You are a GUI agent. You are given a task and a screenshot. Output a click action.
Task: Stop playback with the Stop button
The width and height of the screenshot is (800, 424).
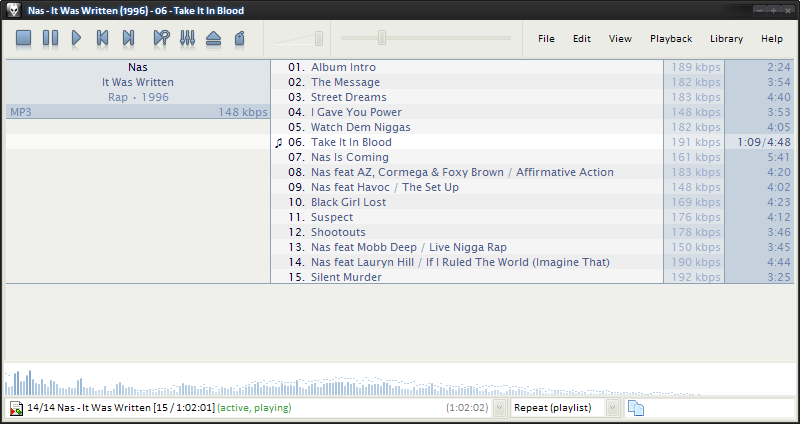(x=23, y=38)
